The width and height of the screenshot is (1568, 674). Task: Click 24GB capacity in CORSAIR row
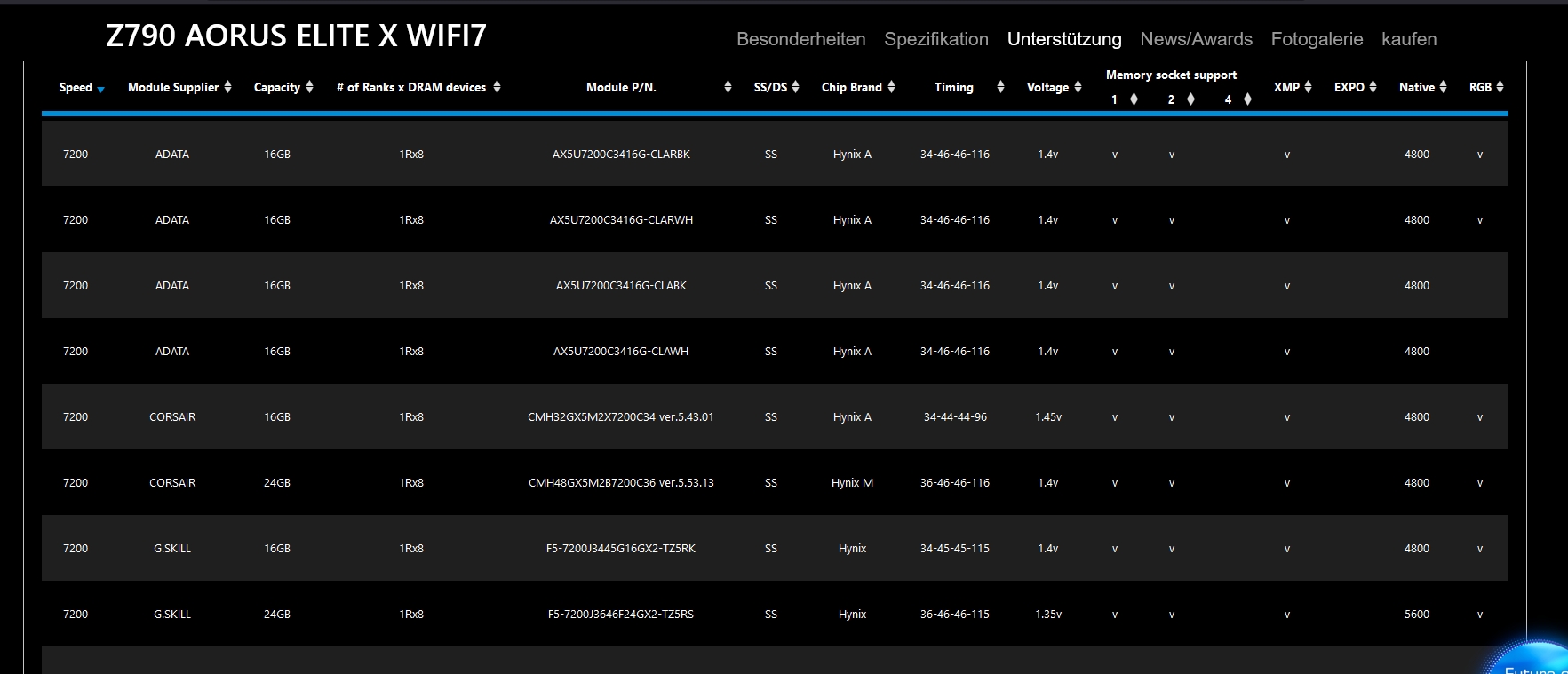(x=277, y=483)
